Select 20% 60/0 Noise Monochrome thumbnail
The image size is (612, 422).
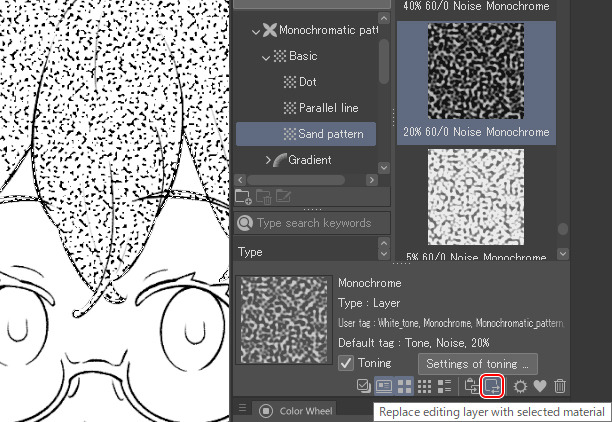[x=476, y=71]
